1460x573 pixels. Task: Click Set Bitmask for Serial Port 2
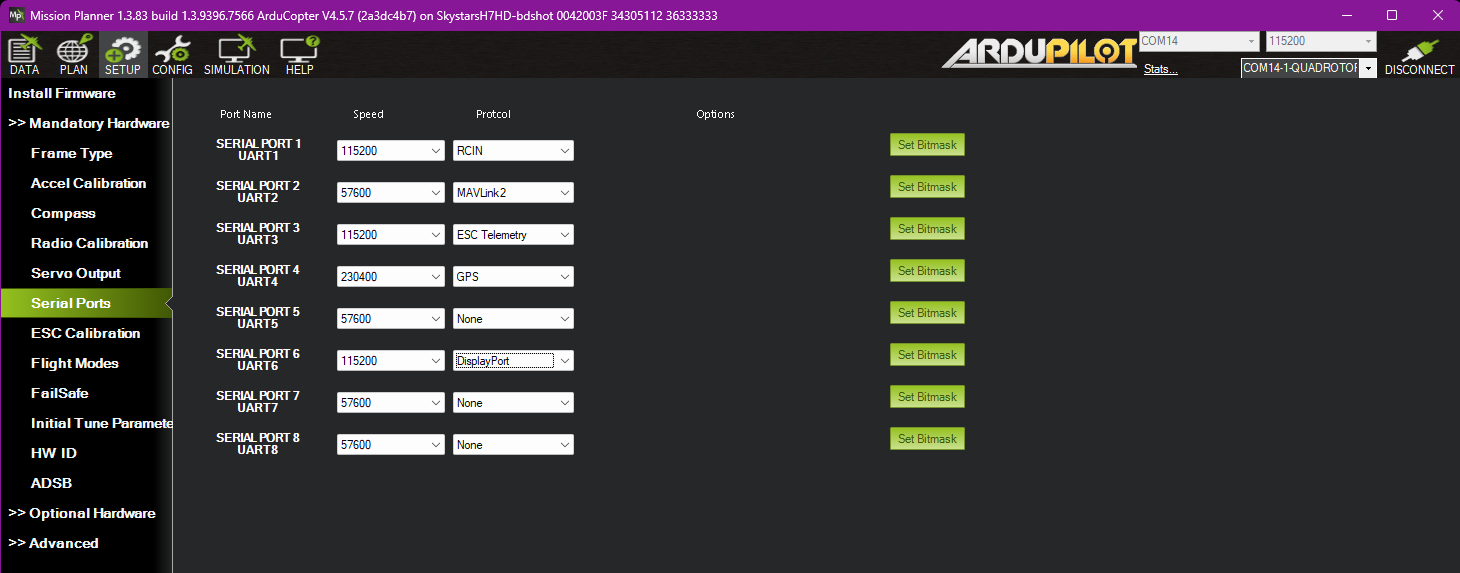pos(927,187)
